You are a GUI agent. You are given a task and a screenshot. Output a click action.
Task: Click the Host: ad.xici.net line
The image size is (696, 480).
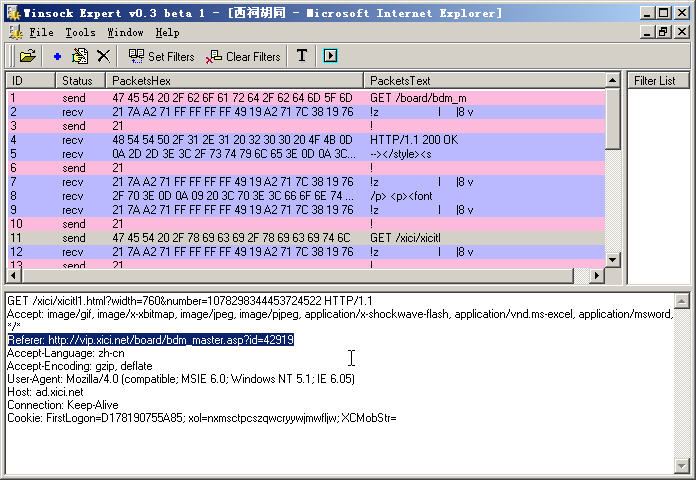click(x=45, y=392)
